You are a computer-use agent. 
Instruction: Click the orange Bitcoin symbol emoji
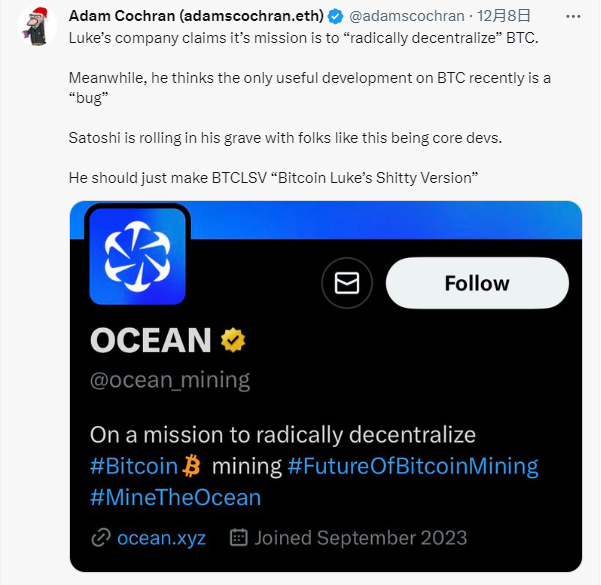tap(194, 465)
